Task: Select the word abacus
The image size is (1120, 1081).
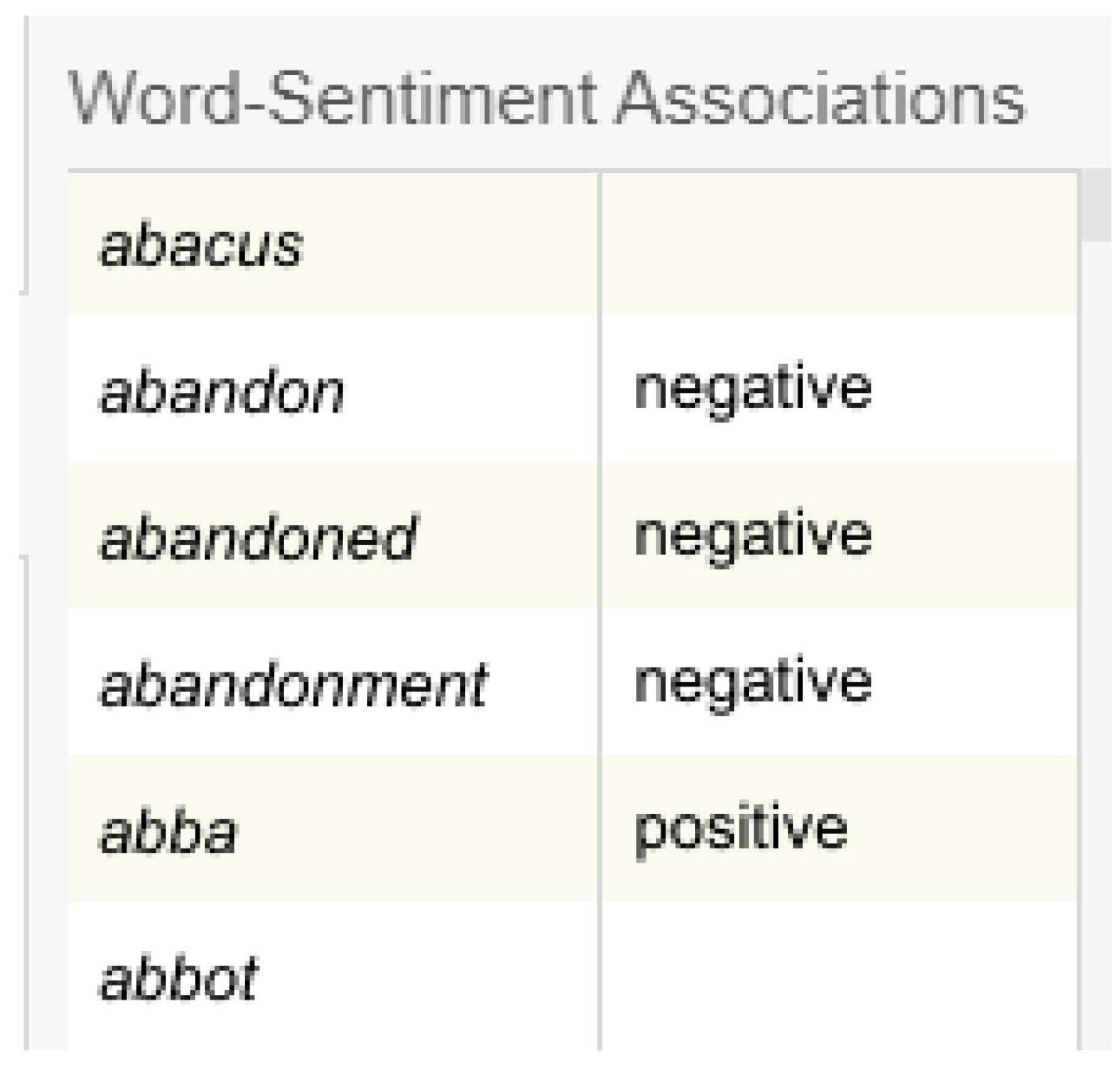Action: coord(201,246)
